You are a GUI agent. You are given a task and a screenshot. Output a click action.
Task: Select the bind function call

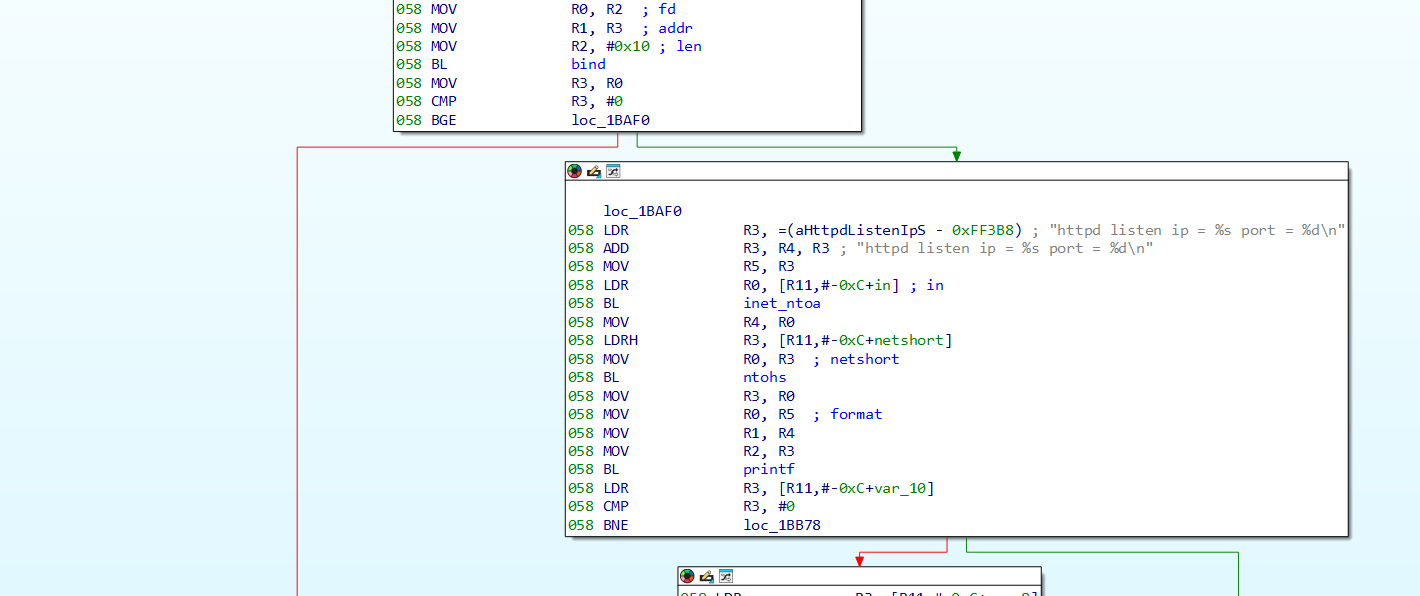pos(588,64)
